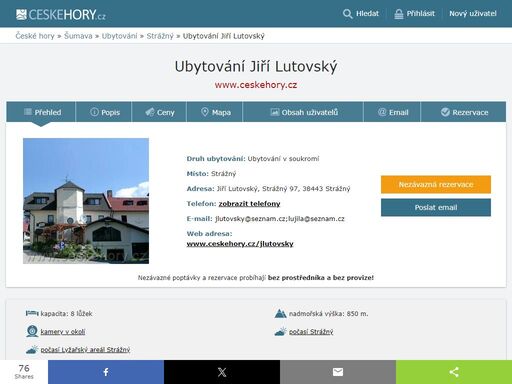Open the green share options icon
The width and height of the screenshot is (512, 384).
tap(454, 372)
